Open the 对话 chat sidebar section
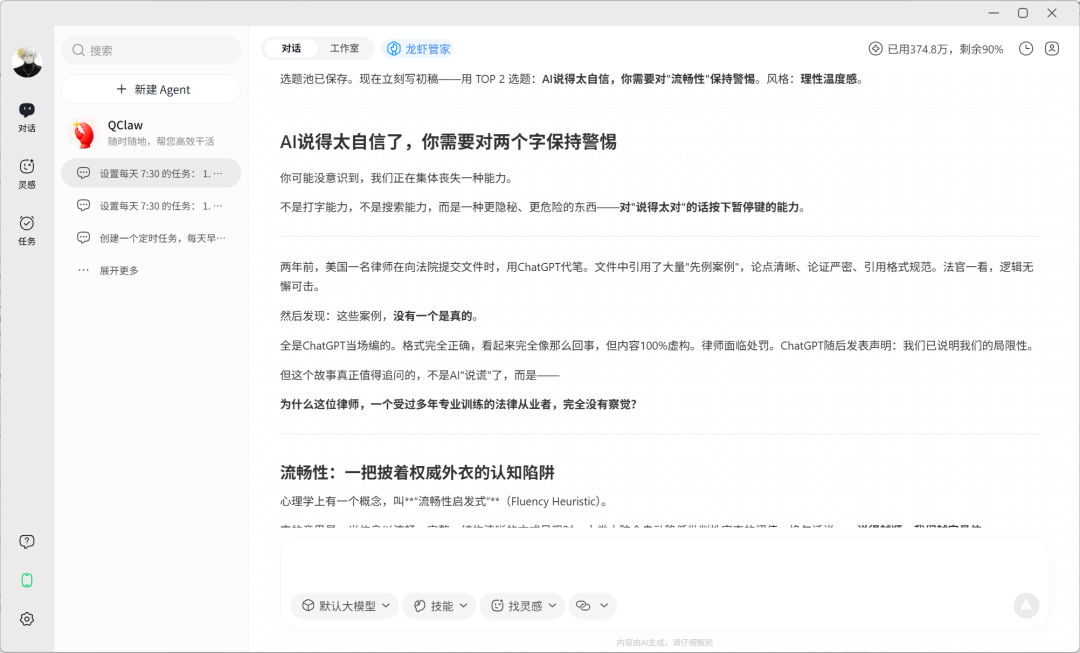Viewport: 1080px width, 653px height. [27, 117]
